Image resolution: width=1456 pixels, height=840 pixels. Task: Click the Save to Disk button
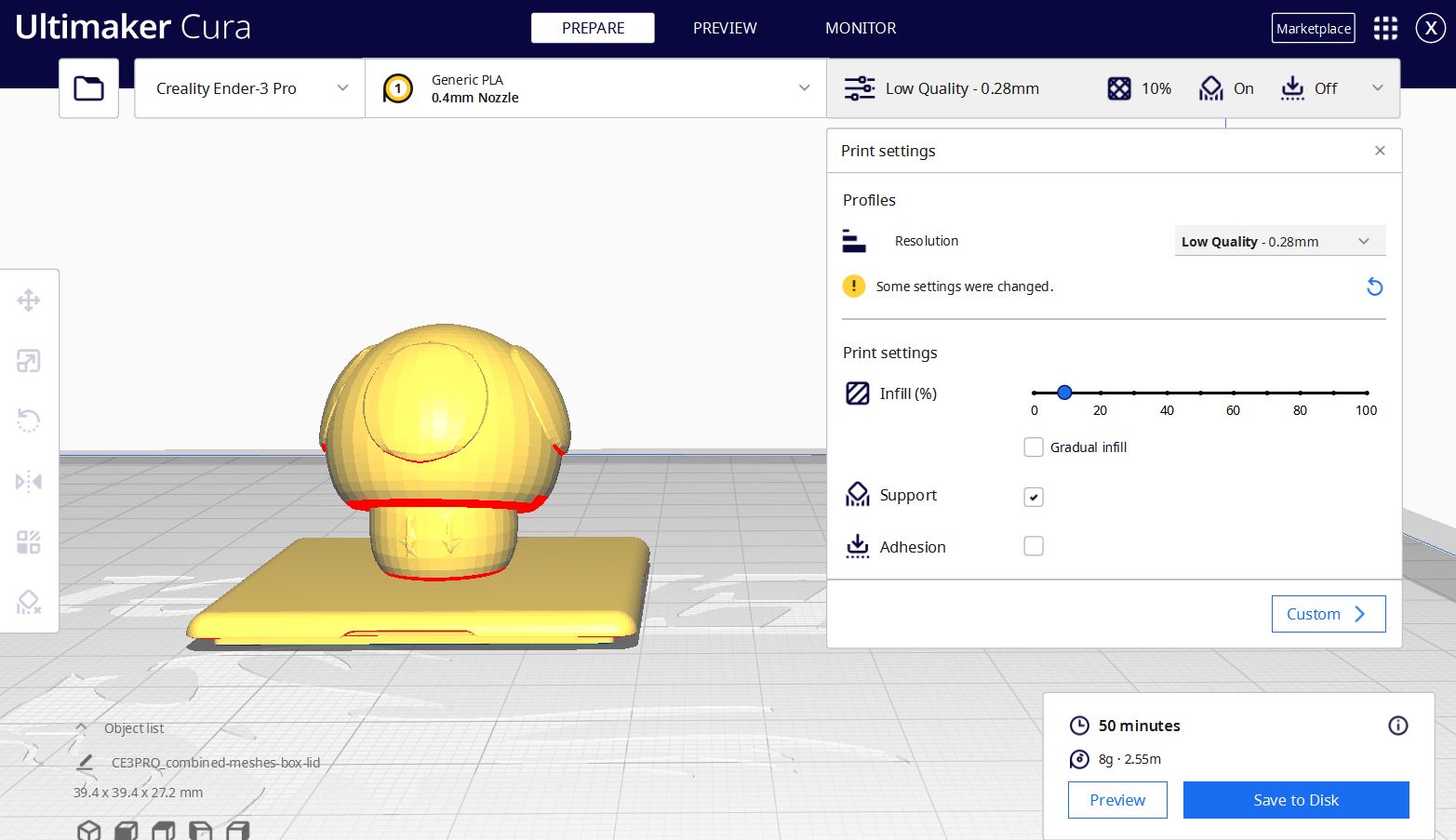[1295, 800]
